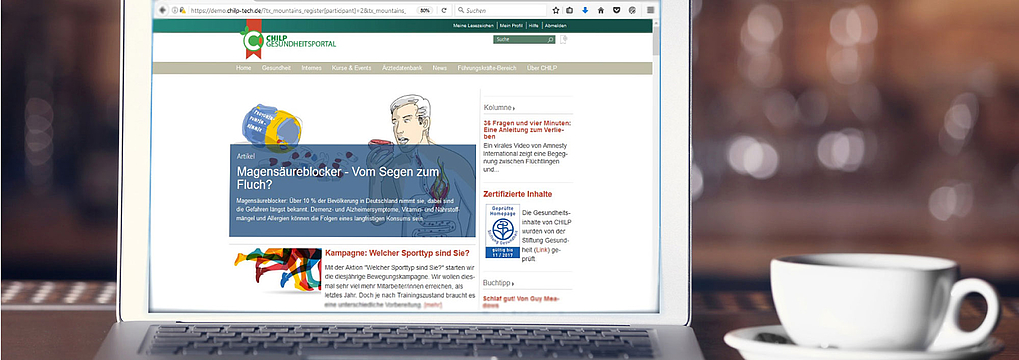Image resolution: width=1019 pixels, height=360 pixels.
Task: Open the Gesundheit navigation menu
Action: pyautogui.click(x=276, y=68)
